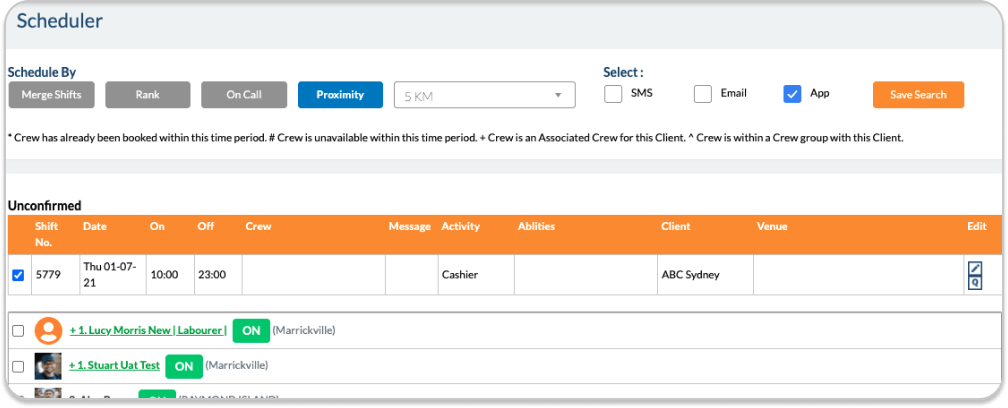This screenshot has width=1008, height=408.
Task: Toggle the ON badge next to Lucy Morris
Action: (x=251, y=330)
